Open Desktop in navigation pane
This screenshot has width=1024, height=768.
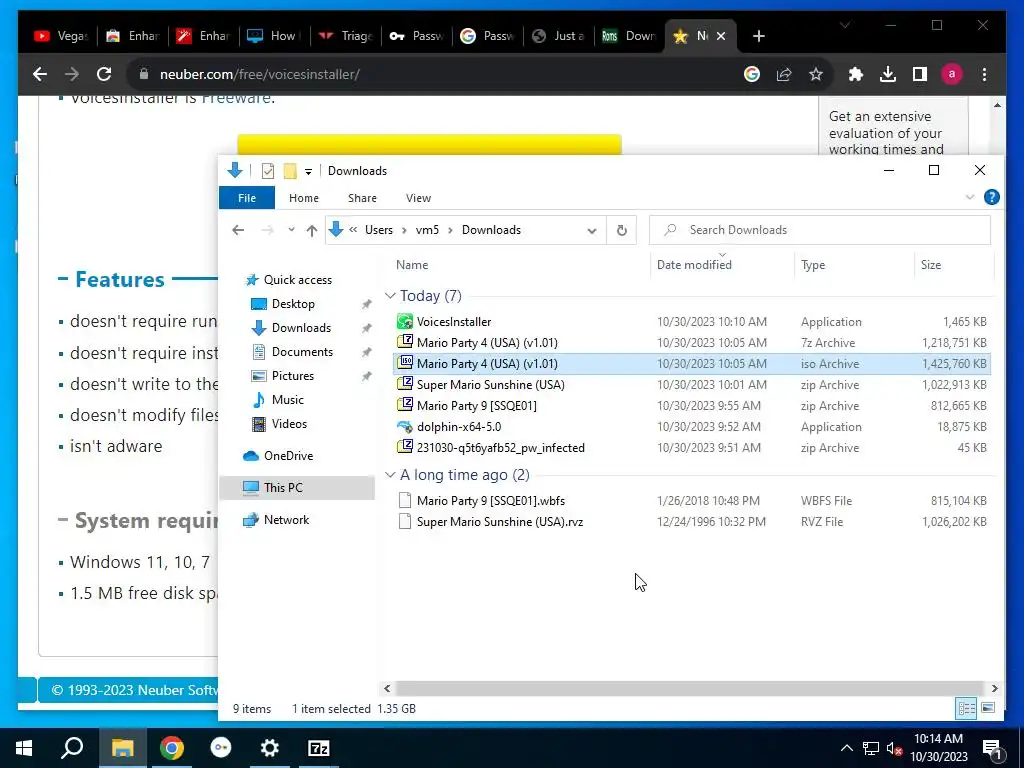click(x=293, y=304)
